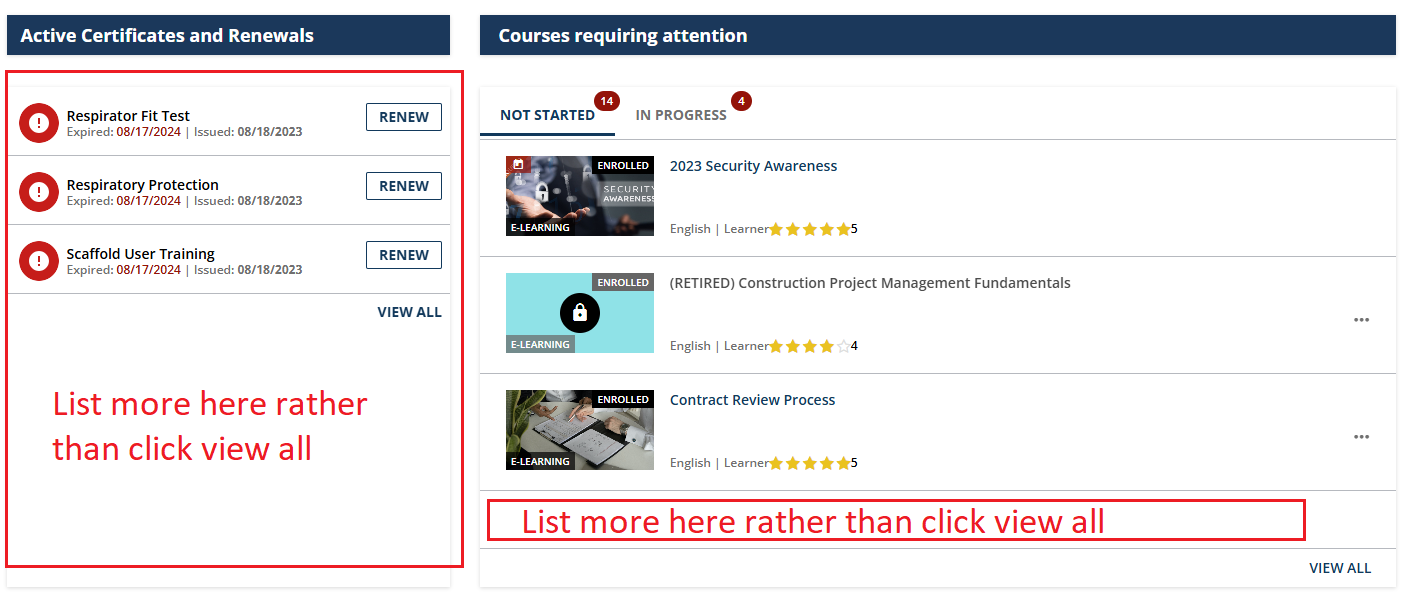This screenshot has width=1401, height=600.
Task: Click the 14 badge on Not Started
Action: click(x=606, y=101)
